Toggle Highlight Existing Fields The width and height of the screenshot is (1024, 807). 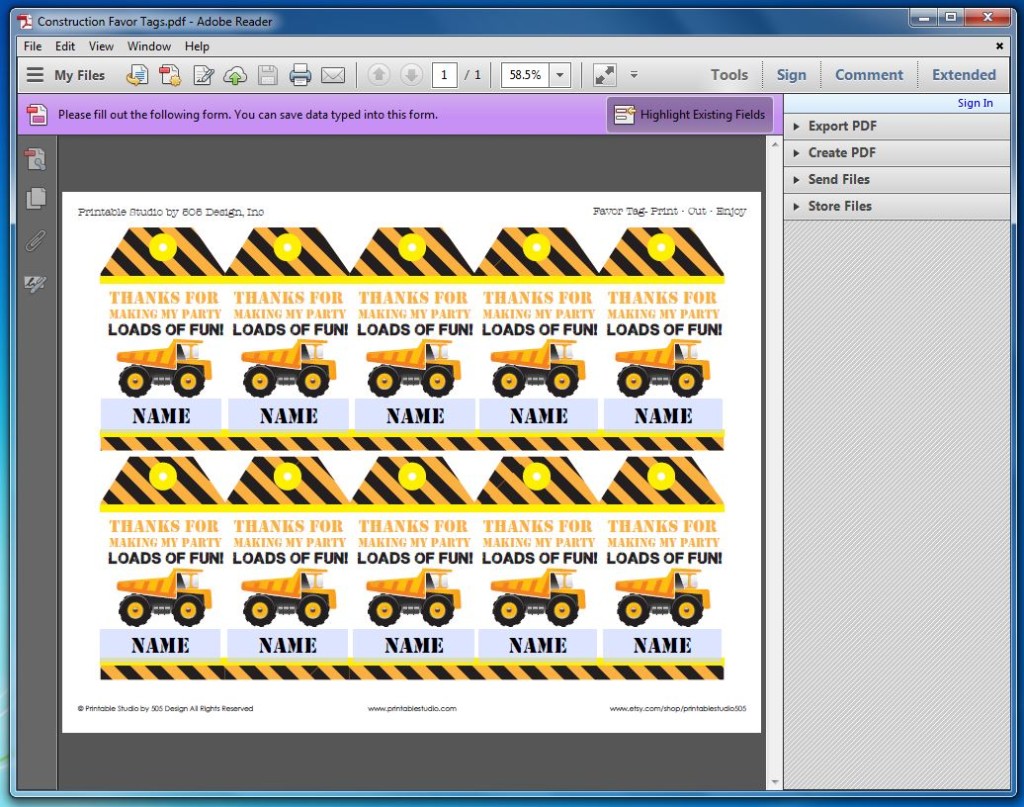(x=690, y=115)
